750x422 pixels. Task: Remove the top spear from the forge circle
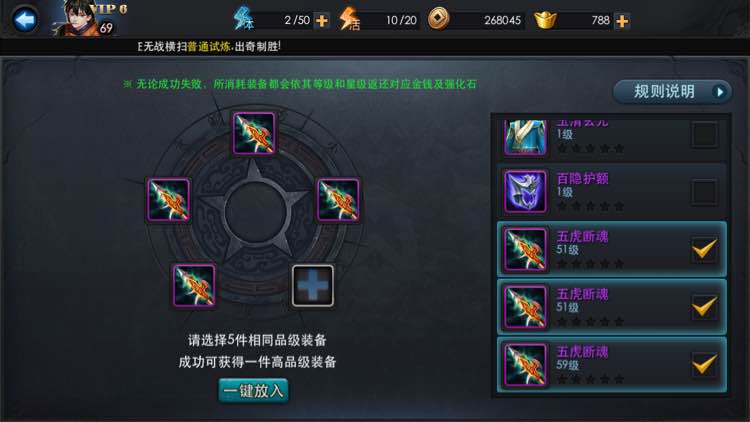click(x=254, y=133)
